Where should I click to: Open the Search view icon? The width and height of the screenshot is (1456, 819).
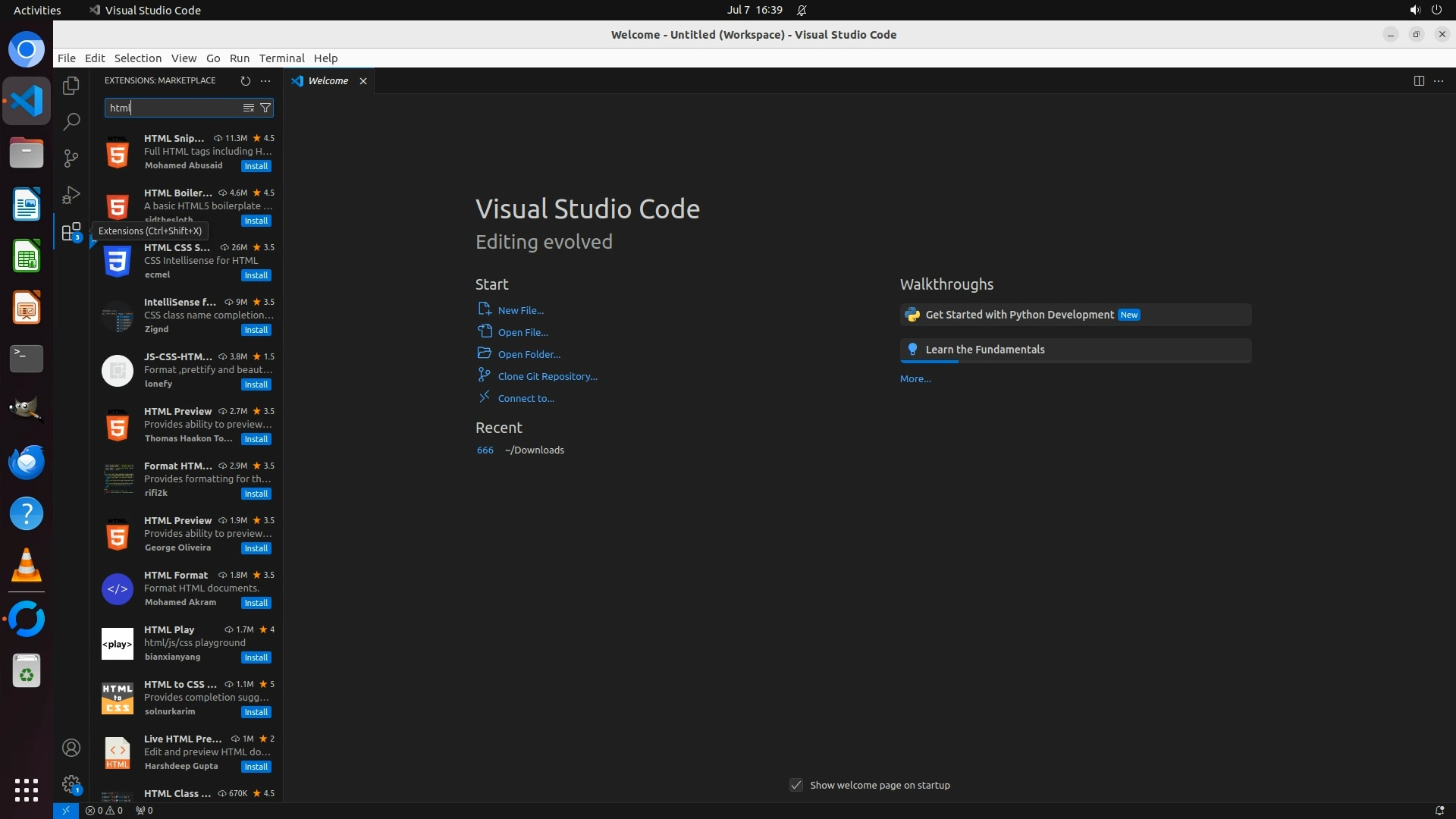click(71, 121)
